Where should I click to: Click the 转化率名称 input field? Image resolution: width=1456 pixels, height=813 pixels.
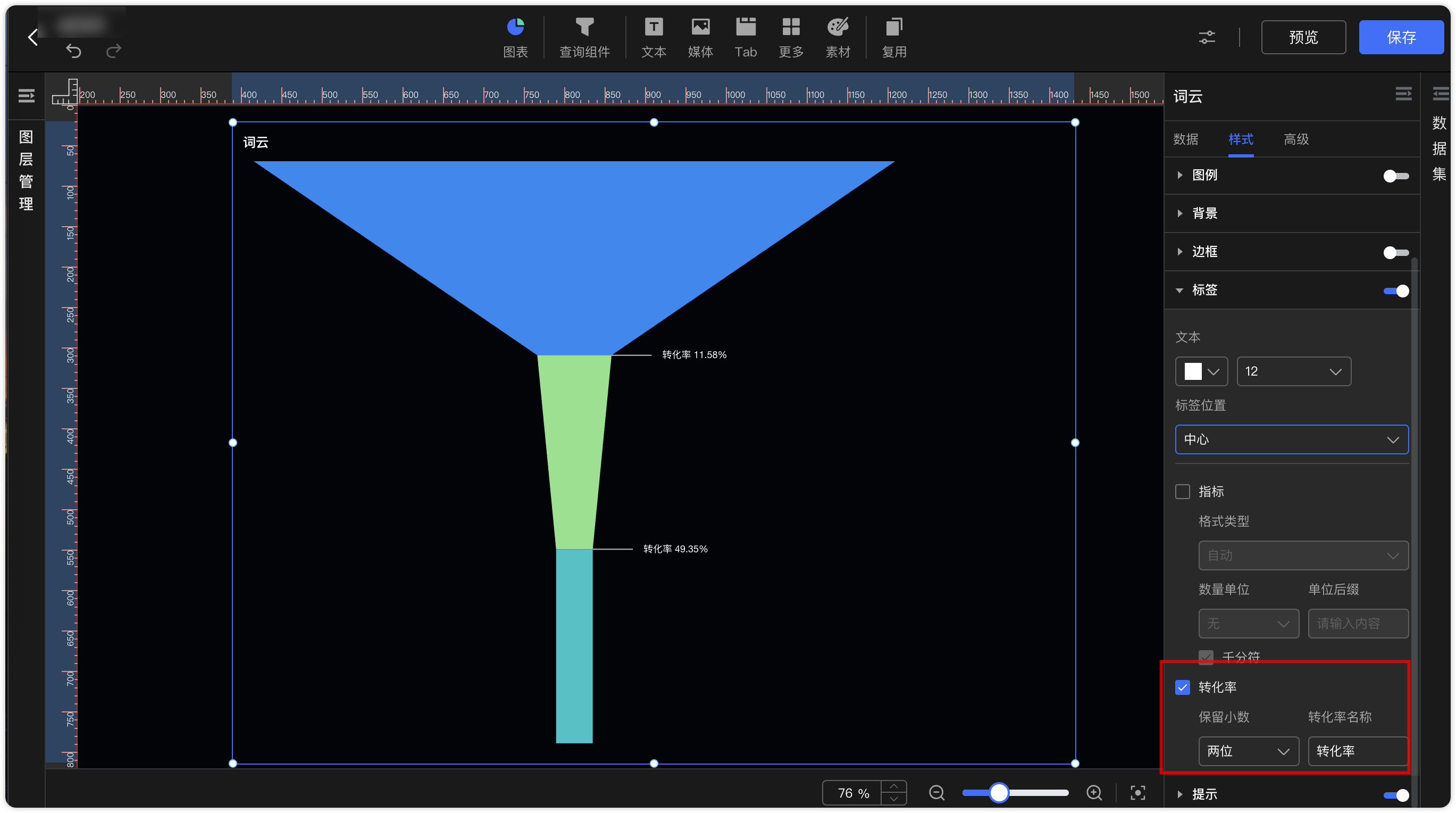[1357, 751]
